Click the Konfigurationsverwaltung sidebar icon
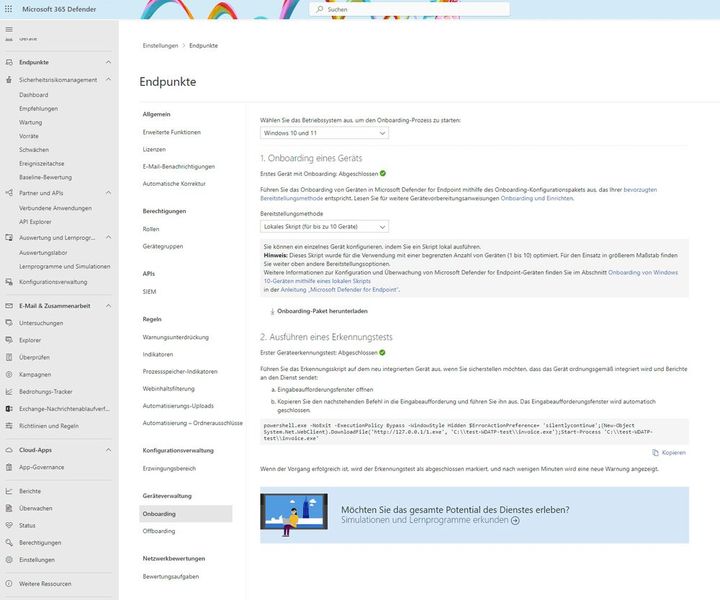This screenshot has height=600, width=720. click(9, 281)
